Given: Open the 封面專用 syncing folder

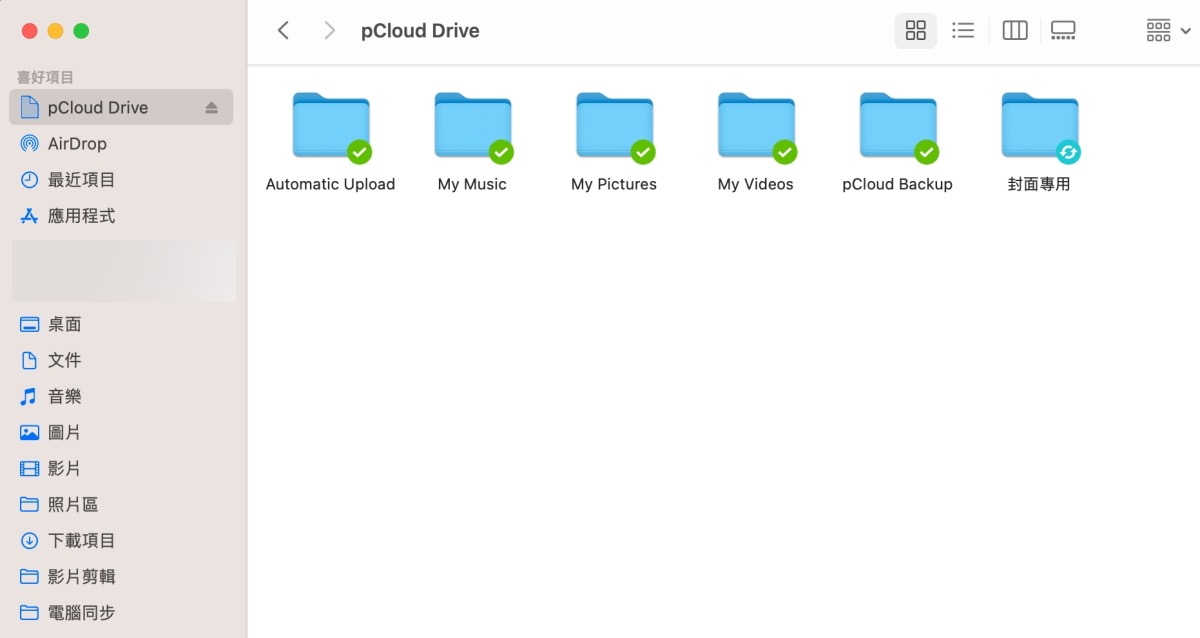Looking at the screenshot, I should pyautogui.click(x=1039, y=126).
